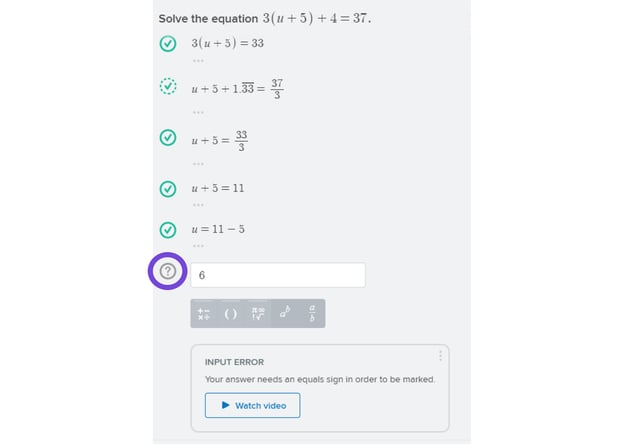Insert a fraction template
Screen dimensions: 624x444
311,313
